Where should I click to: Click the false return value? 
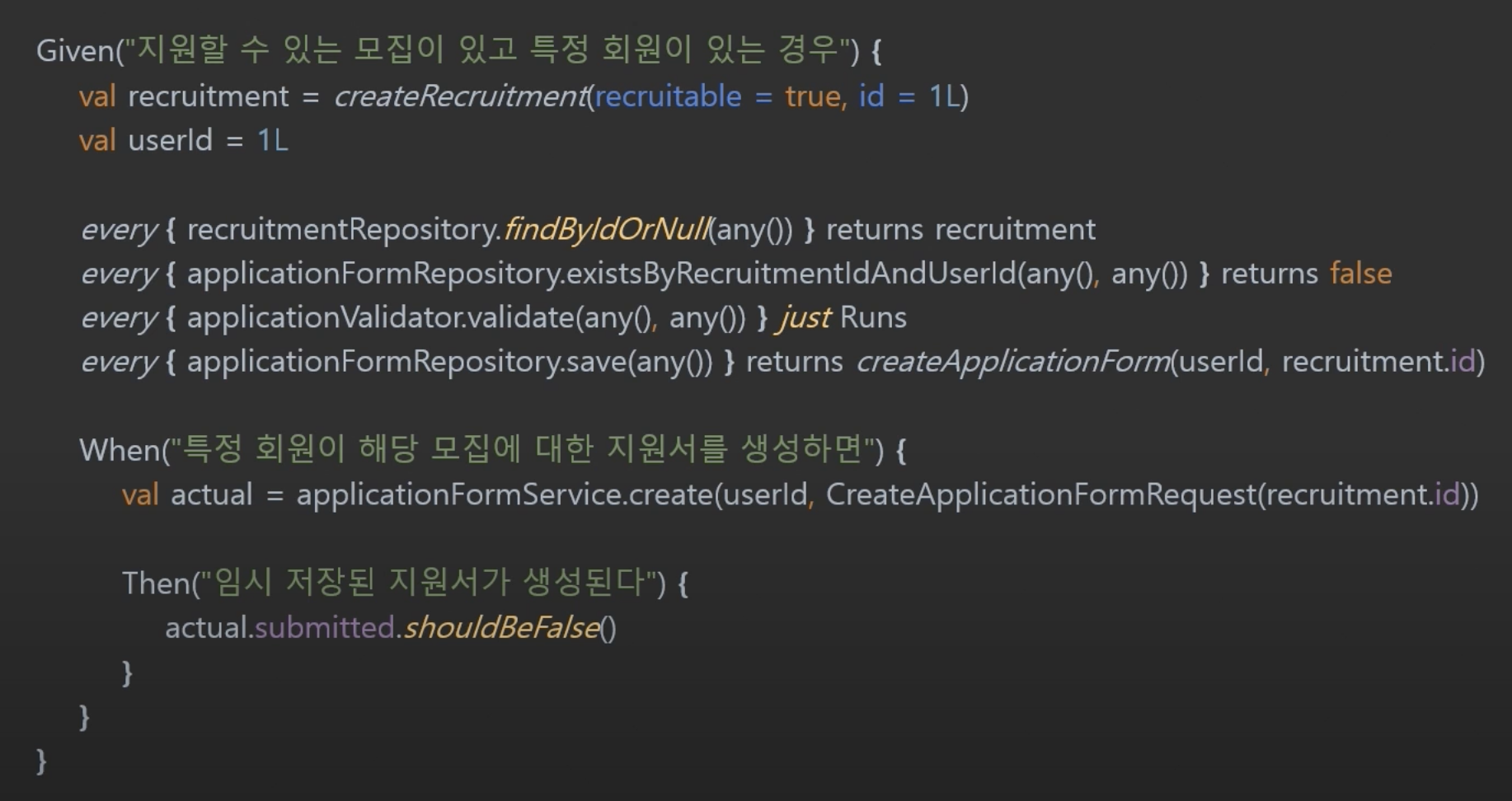[1360, 274]
